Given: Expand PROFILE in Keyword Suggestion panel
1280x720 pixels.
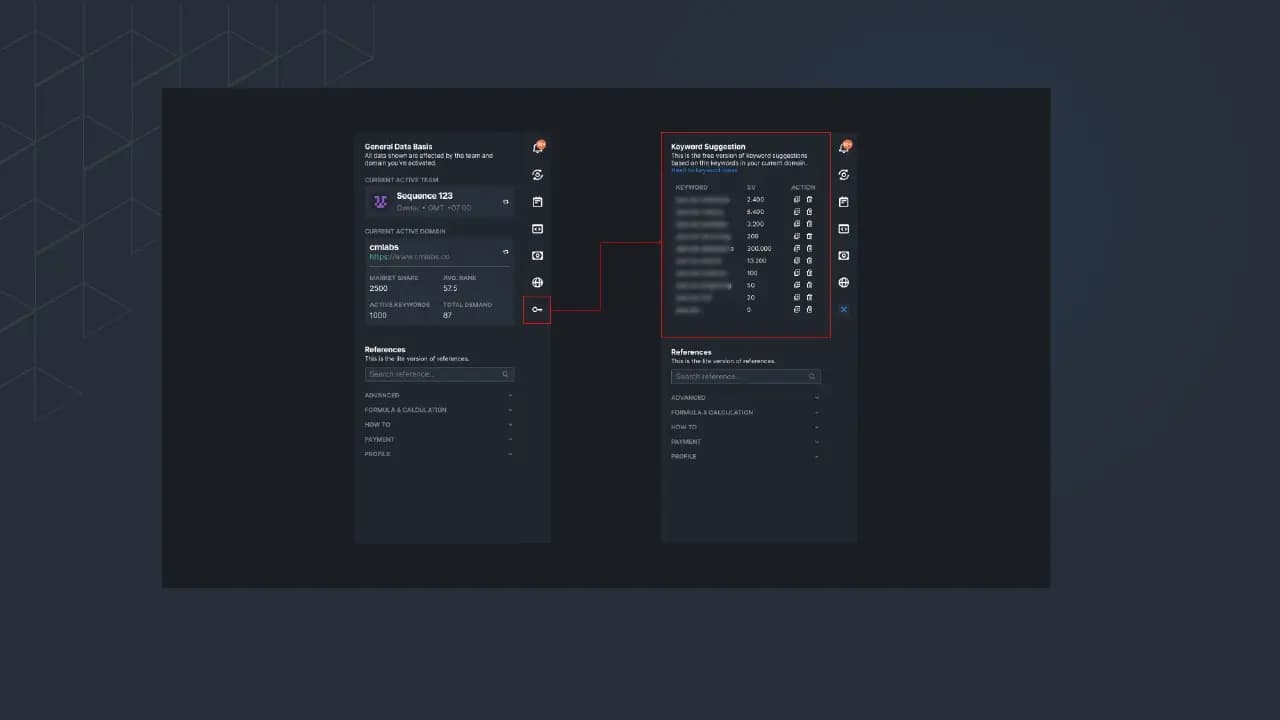Looking at the screenshot, I should pyautogui.click(x=746, y=456).
